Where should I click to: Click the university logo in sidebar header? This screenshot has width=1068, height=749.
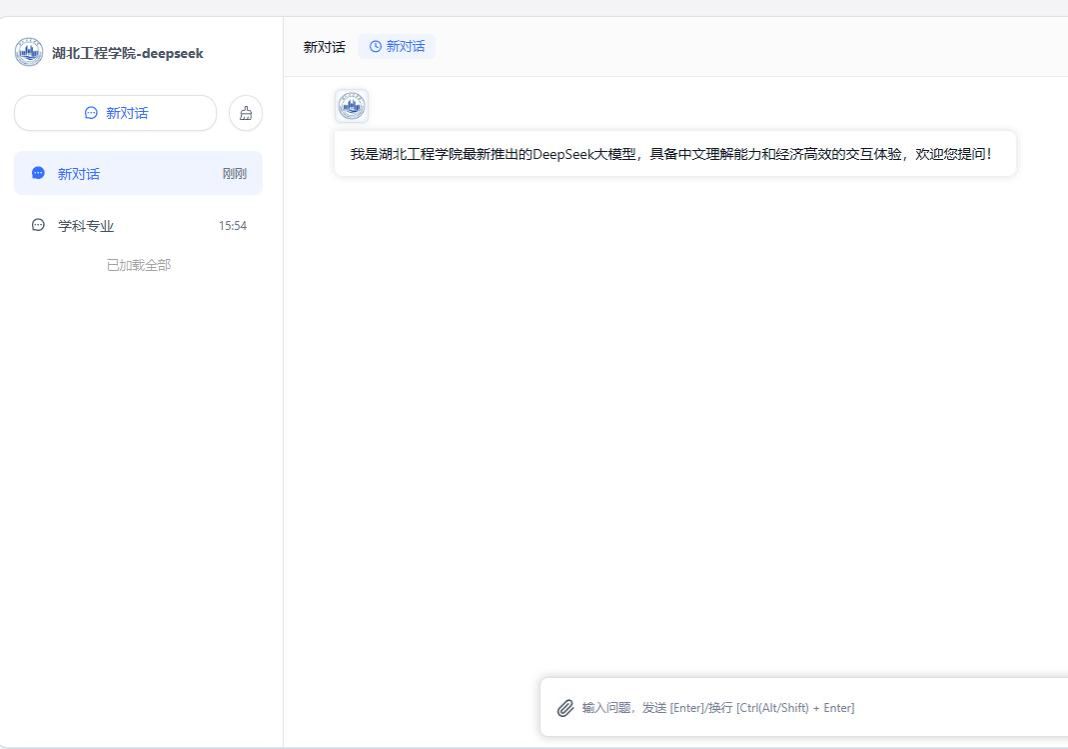tap(29, 53)
